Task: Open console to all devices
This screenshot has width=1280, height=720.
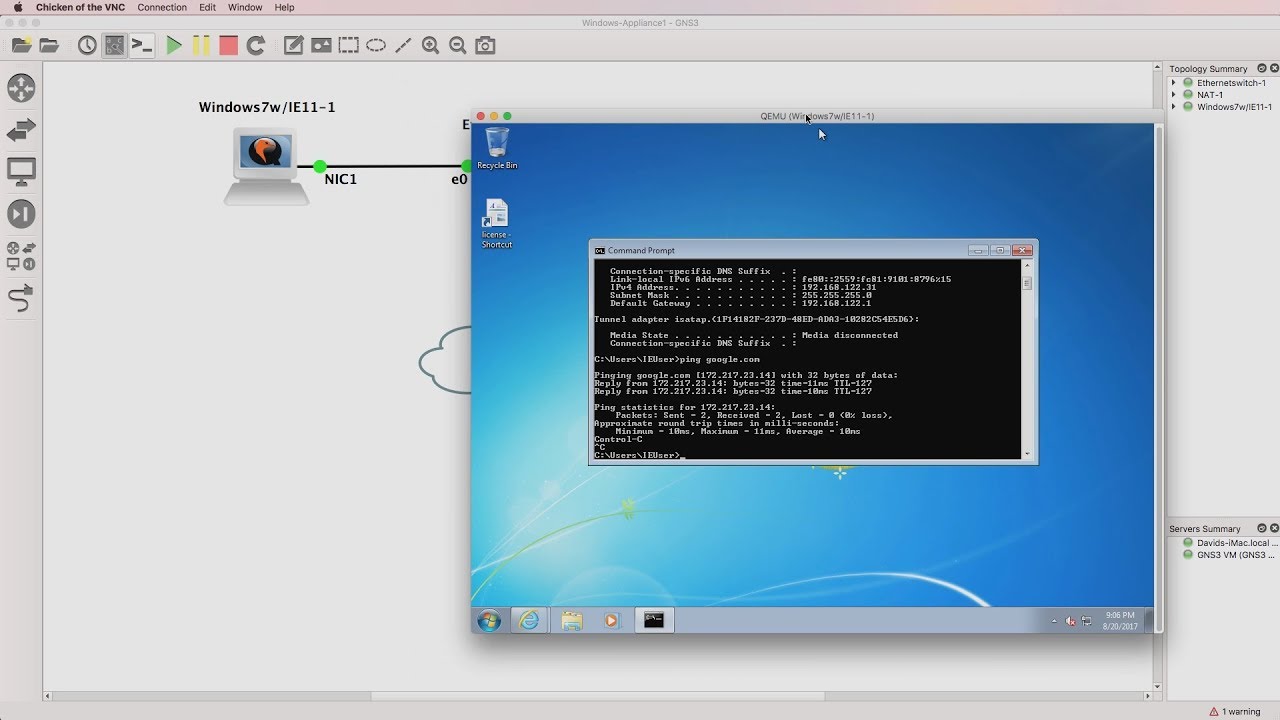Action: [x=142, y=45]
